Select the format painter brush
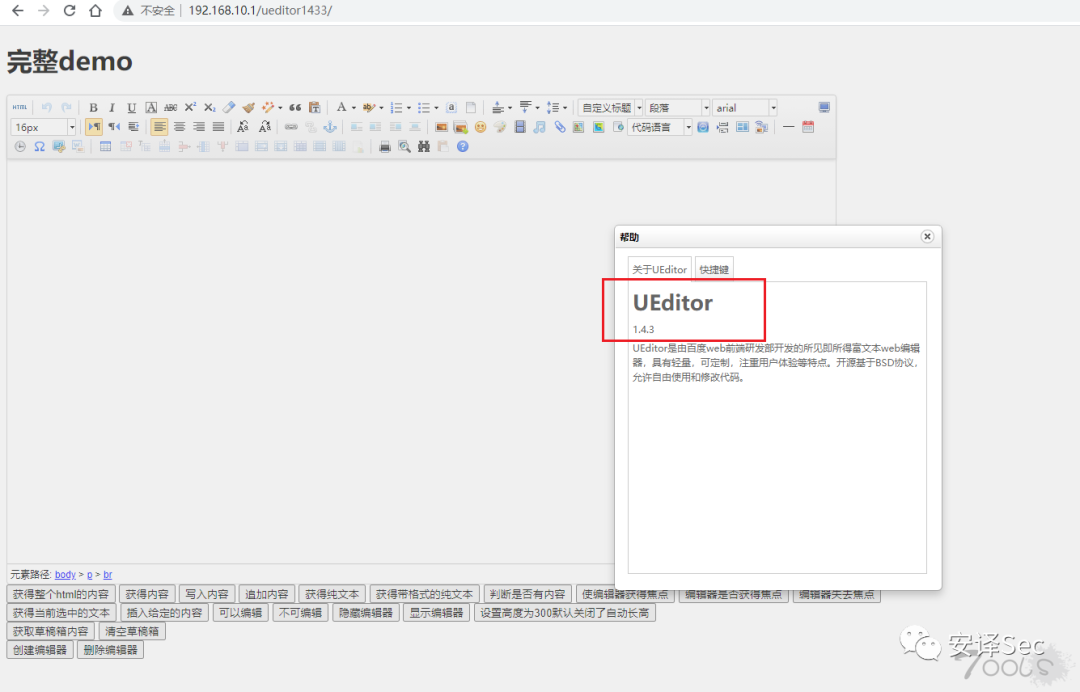Image resolution: width=1080 pixels, height=692 pixels. click(249, 107)
